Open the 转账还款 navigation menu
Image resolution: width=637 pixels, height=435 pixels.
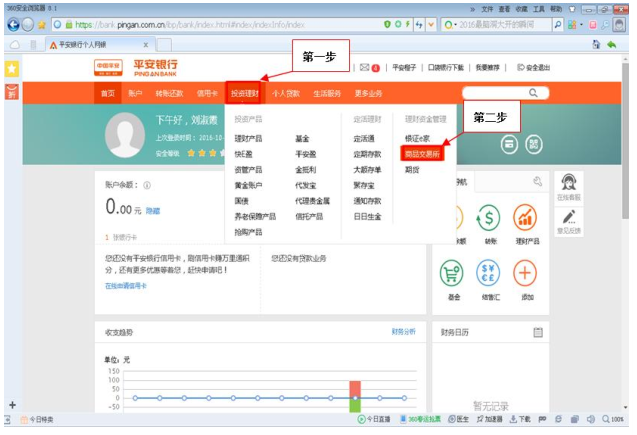click(169, 93)
